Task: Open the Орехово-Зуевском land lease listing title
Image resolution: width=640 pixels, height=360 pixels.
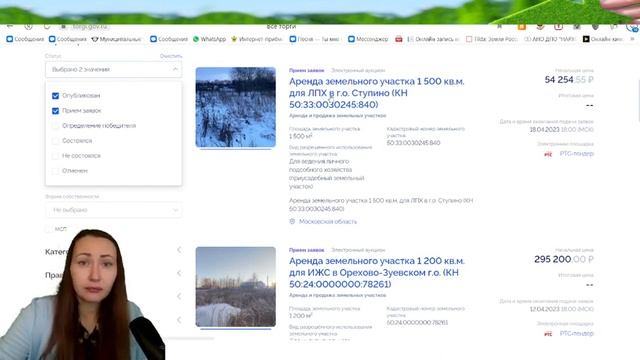Action: coord(377,272)
